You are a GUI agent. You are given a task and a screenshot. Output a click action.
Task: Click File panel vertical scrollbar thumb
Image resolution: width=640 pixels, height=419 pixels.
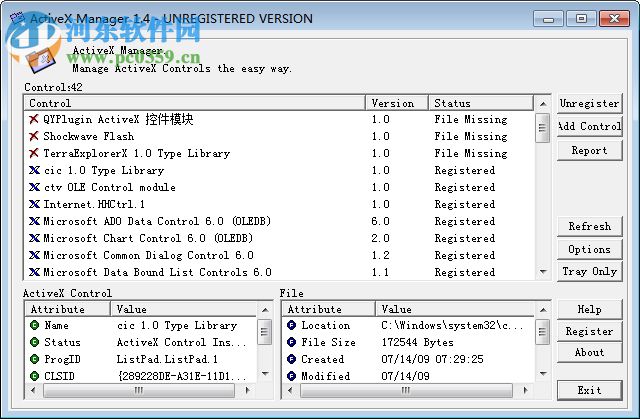tap(542, 331)
